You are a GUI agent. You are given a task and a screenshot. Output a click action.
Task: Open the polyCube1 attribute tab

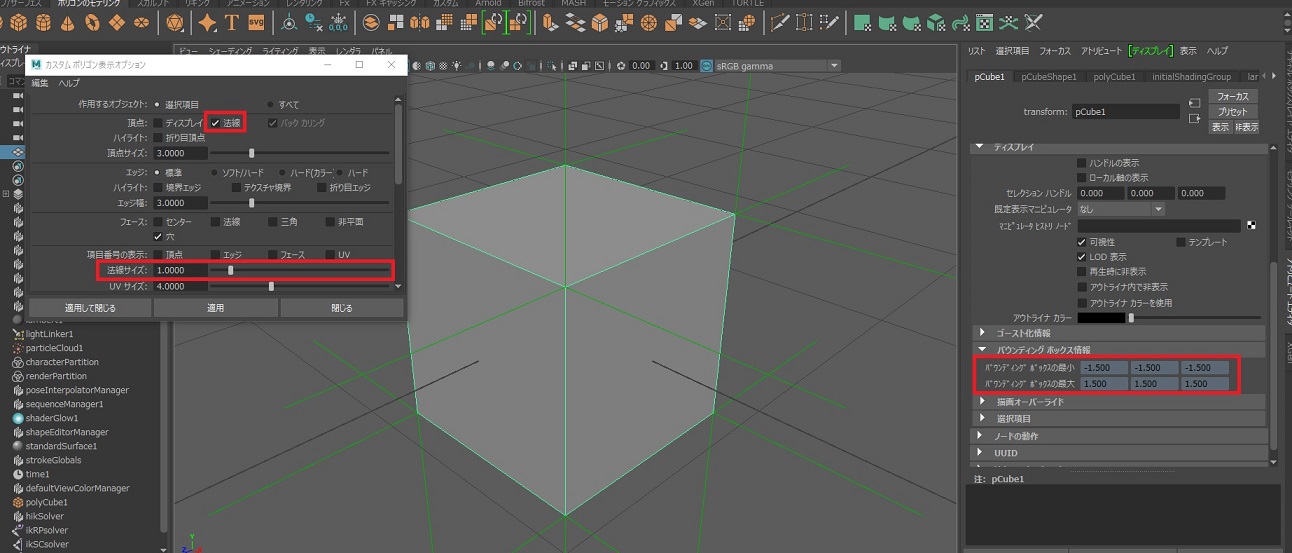click(x=1114, y=77)
